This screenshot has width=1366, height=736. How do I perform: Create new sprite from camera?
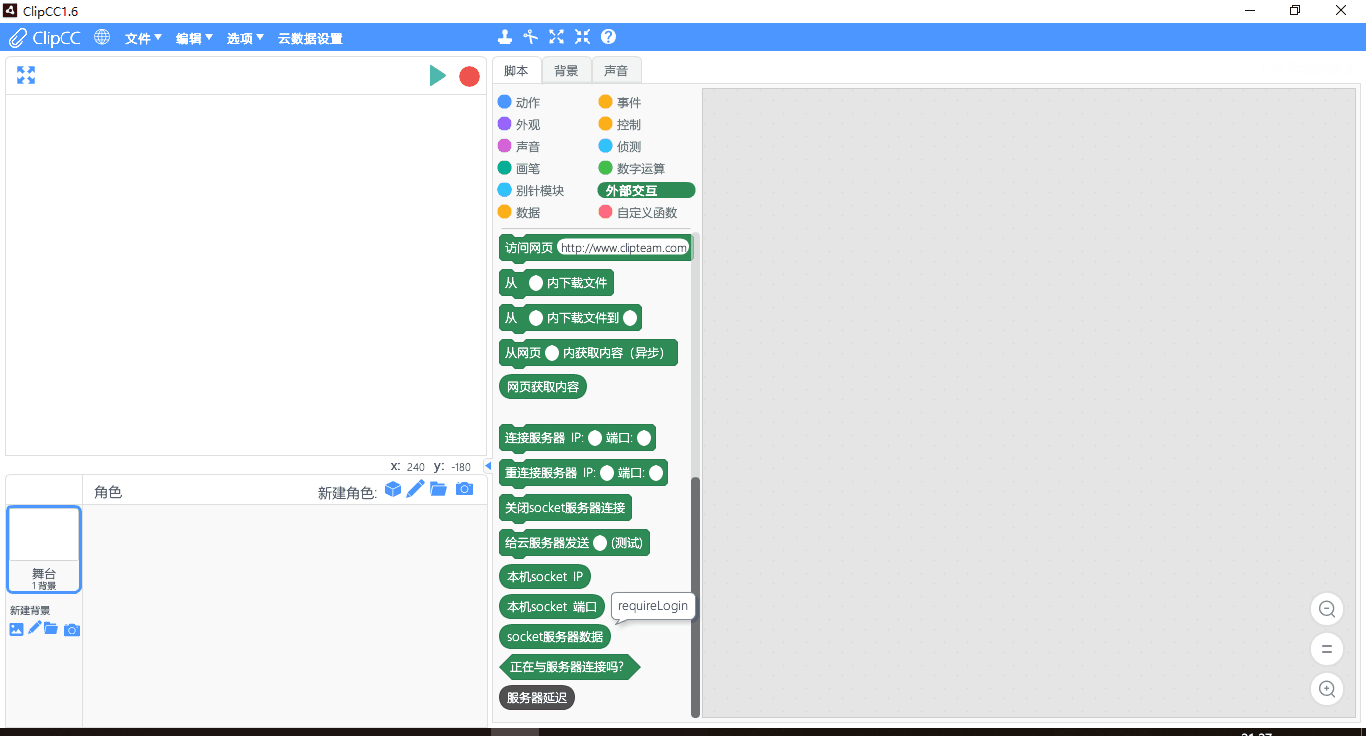pos(464,488)
